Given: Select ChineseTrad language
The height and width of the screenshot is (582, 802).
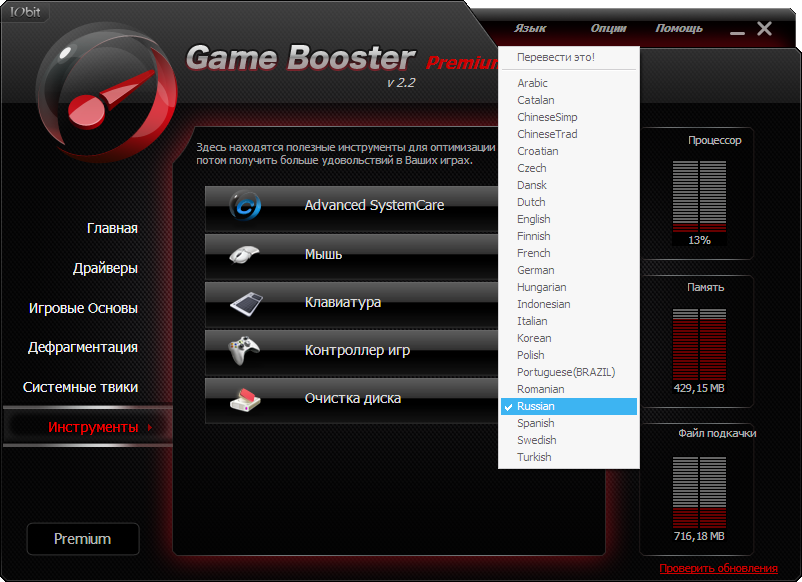Looking at the screenshot, I should (569, 134).
